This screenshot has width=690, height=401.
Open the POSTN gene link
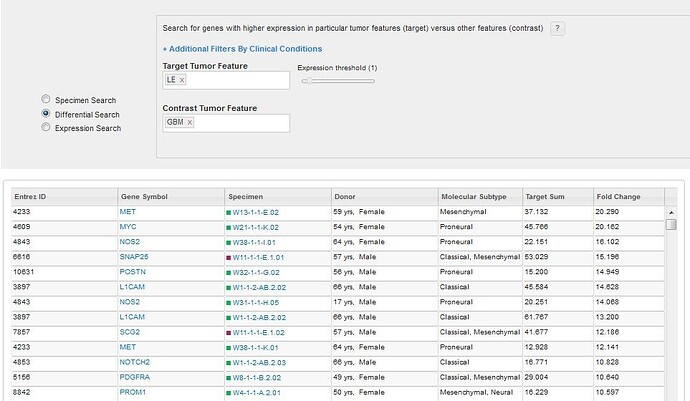(x=132, y=272)
